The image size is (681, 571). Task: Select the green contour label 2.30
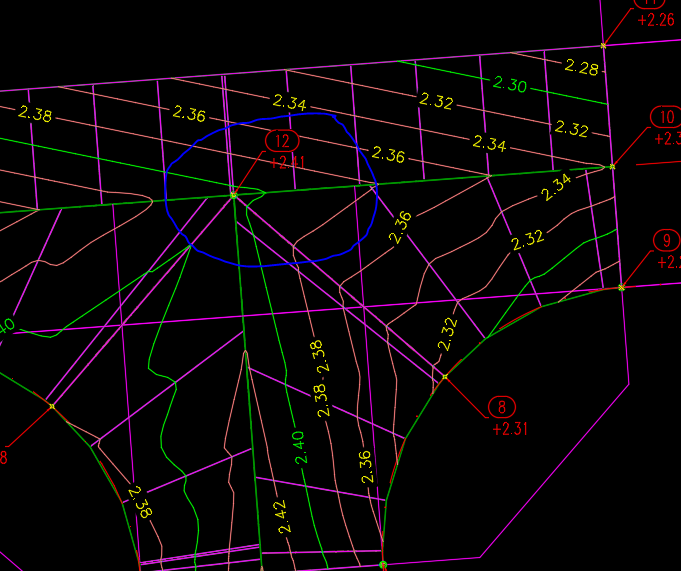pyautogui.click(x=510, y=84)
